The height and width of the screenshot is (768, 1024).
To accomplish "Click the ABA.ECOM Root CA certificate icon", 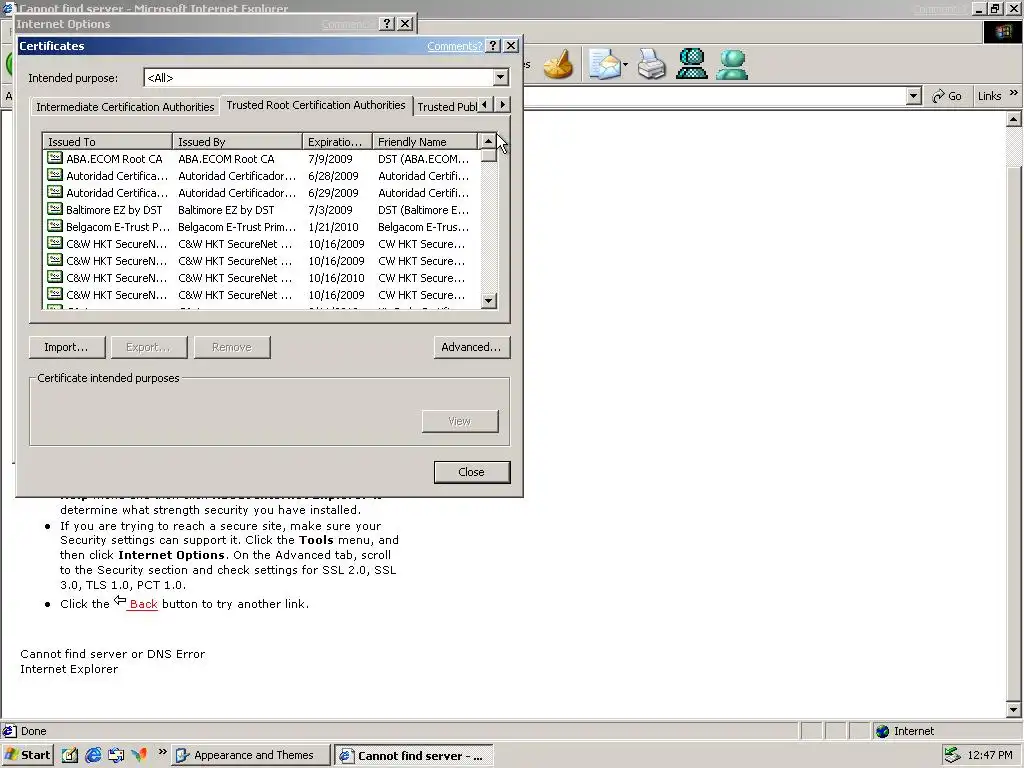I will point(55,158).
